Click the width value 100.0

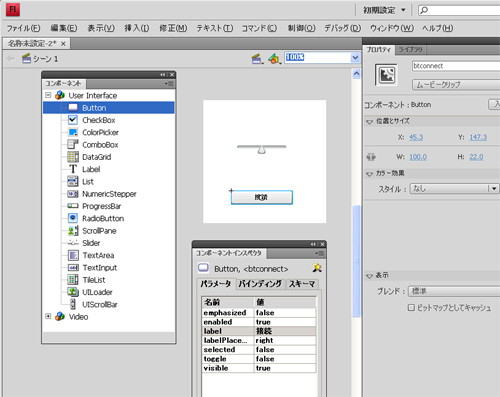click(x=418, y=157)
